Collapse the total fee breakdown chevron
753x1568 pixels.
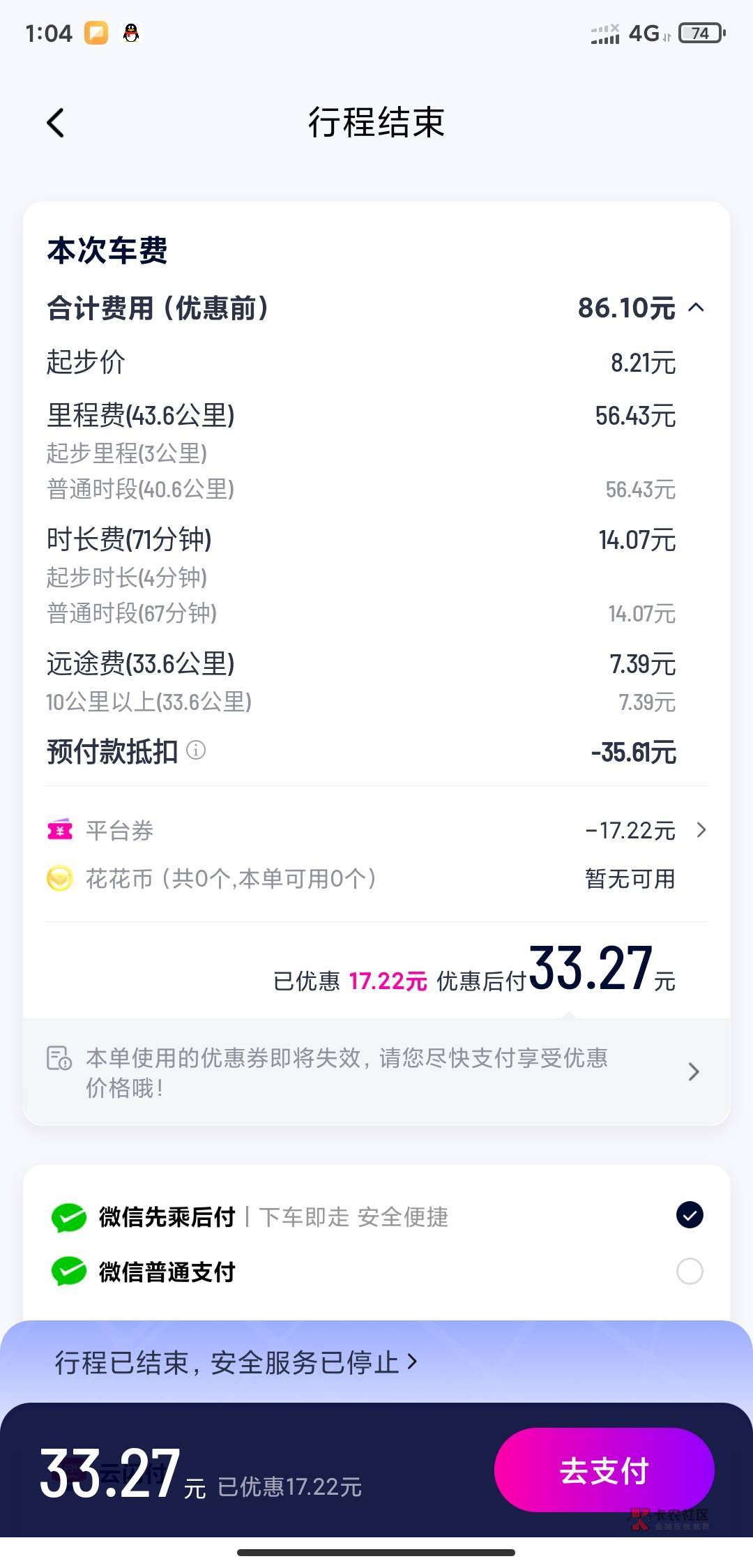[696, 308]
